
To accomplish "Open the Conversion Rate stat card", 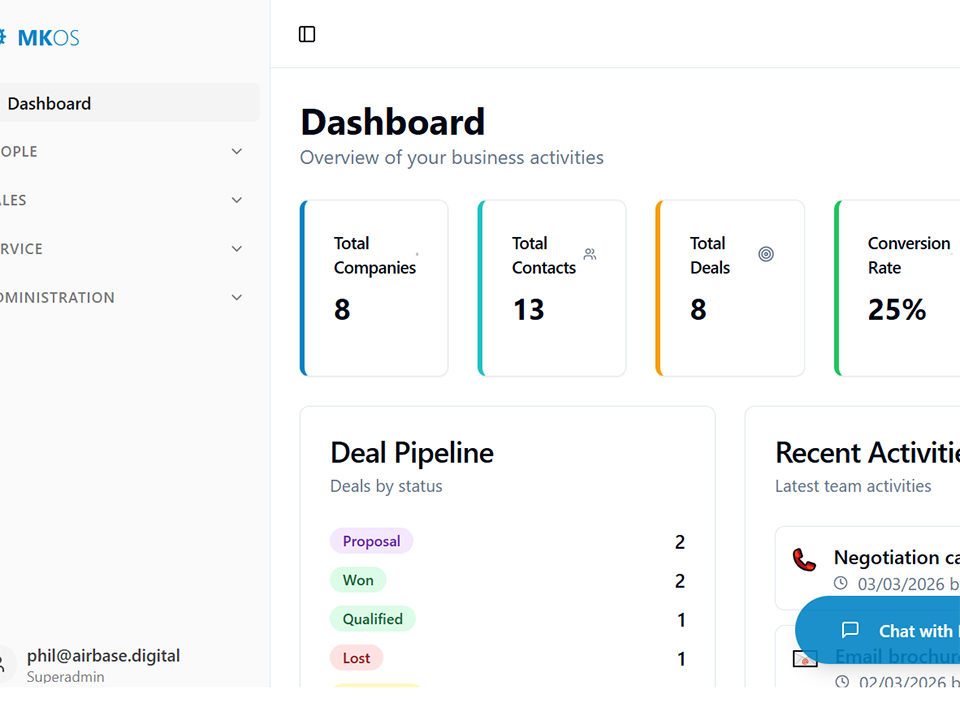I will [898, 288].
